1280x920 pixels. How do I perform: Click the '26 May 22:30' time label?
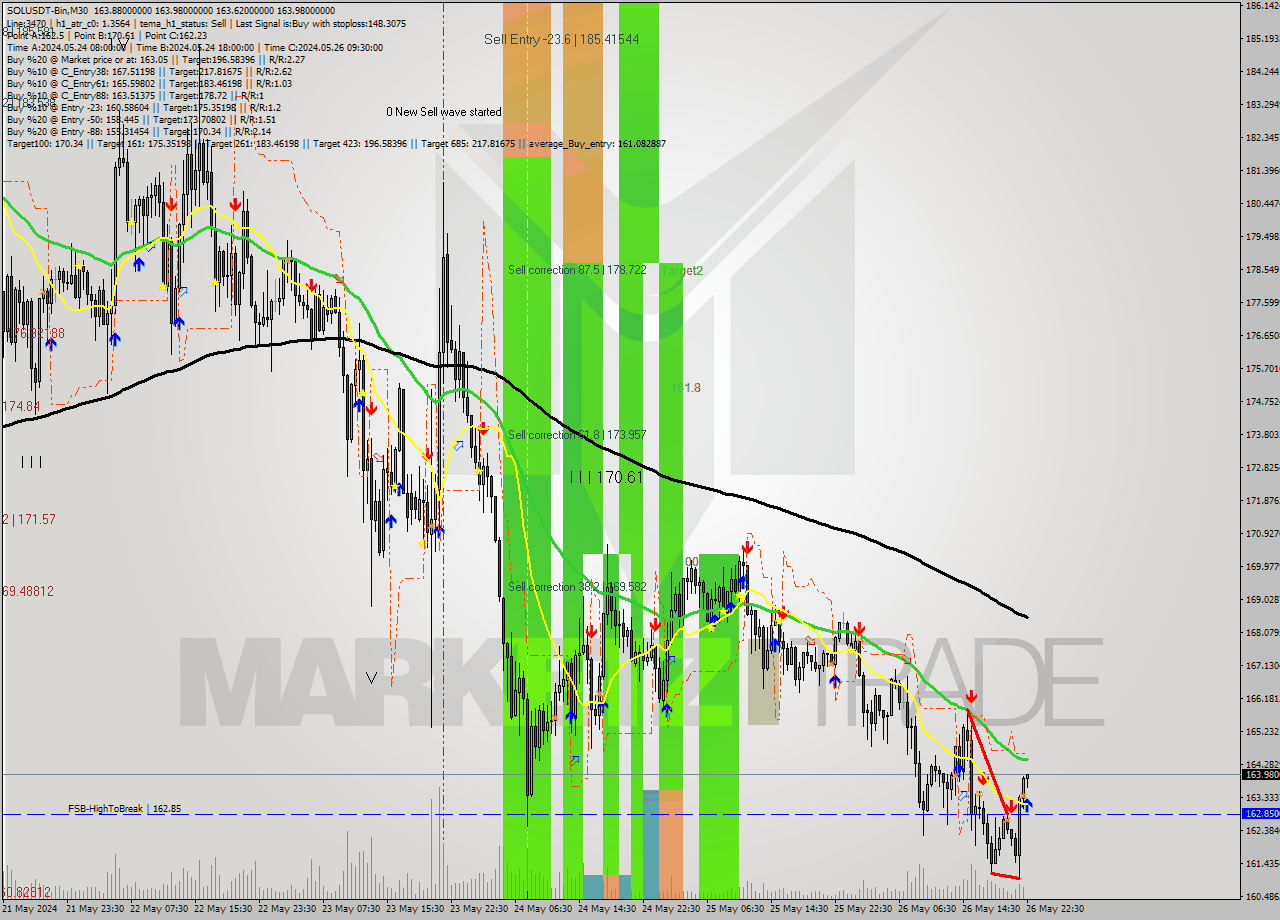(x=1055, y=909)
